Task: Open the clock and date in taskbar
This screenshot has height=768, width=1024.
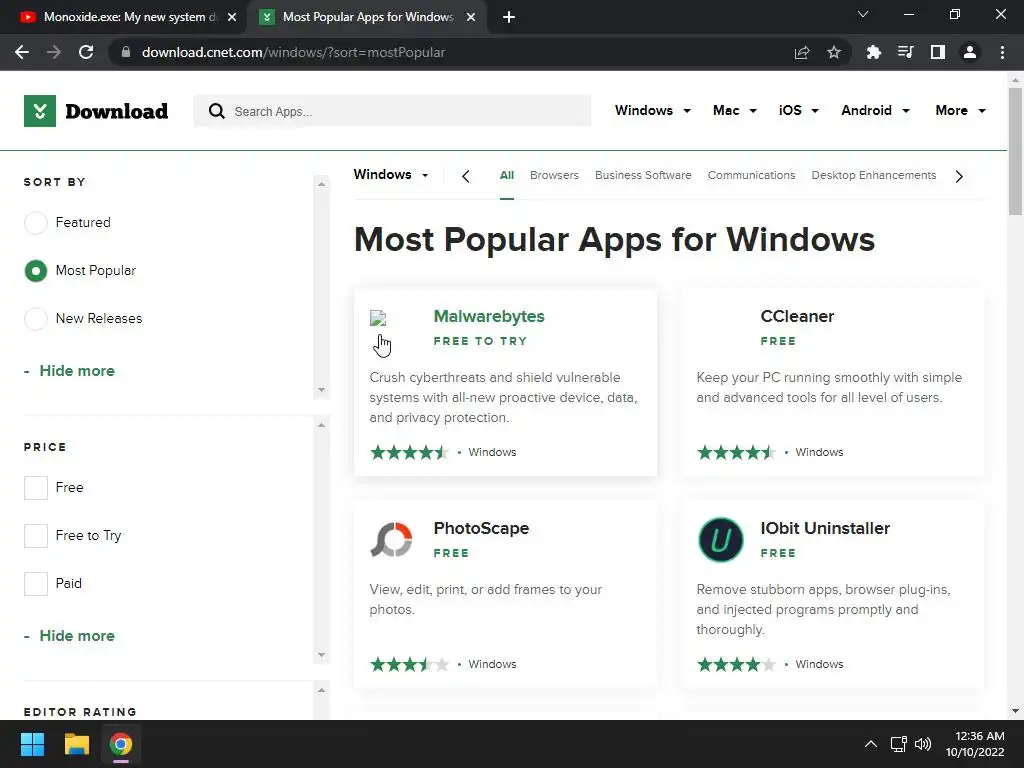Action: [975, 744]
